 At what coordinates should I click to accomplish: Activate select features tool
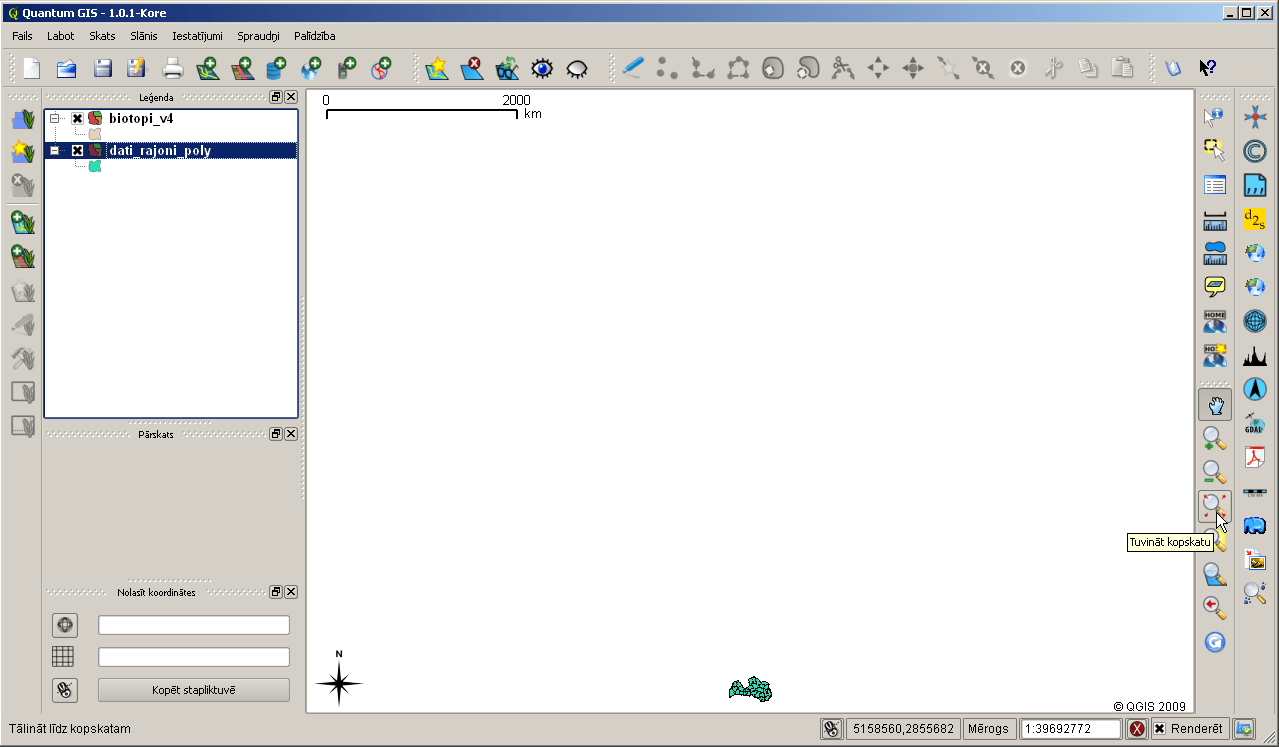(x=1215, y=150)
